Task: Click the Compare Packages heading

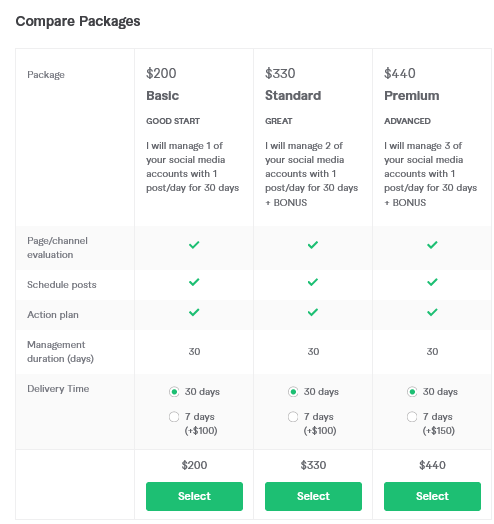Action: (x=78, y=21)
